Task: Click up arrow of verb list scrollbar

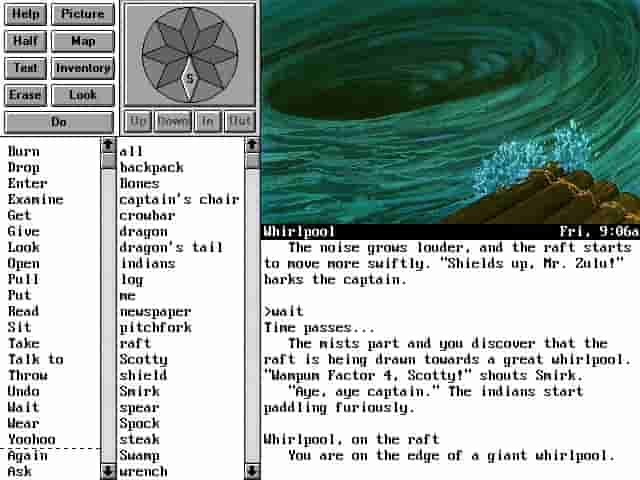Action: coord(108,145)
